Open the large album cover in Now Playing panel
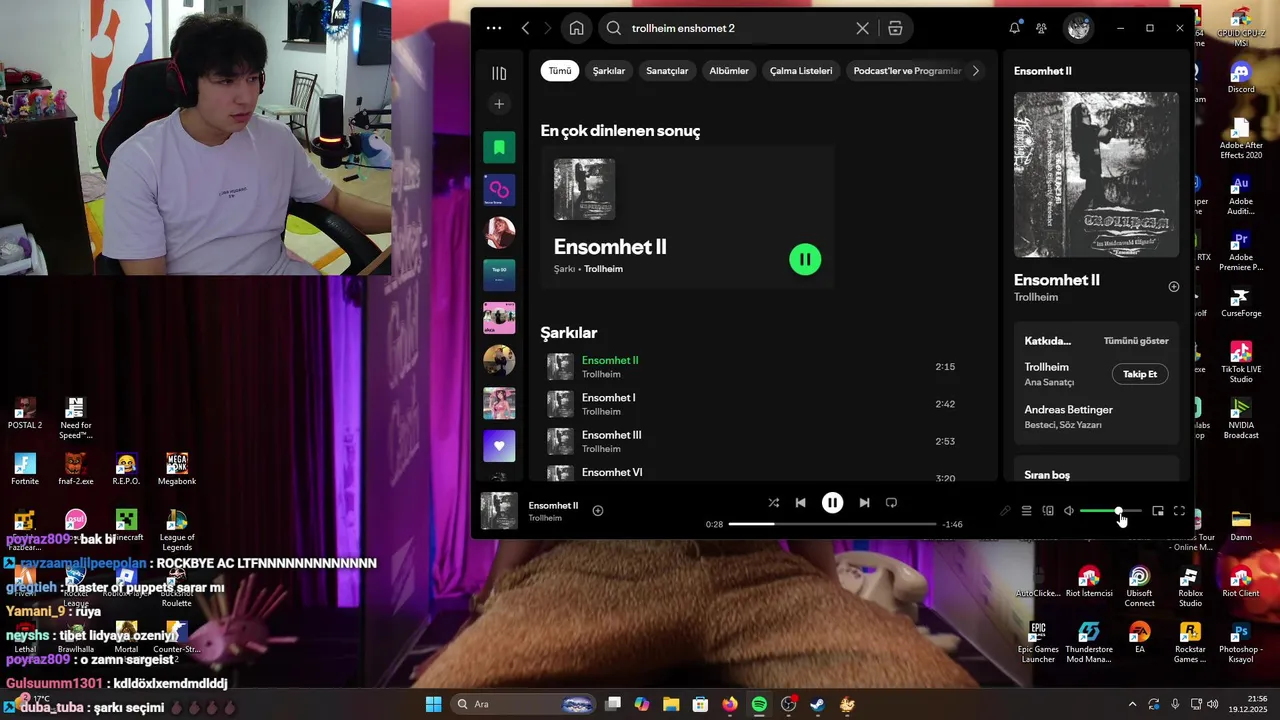1280x720 pixels. (x=1096, y=175)
